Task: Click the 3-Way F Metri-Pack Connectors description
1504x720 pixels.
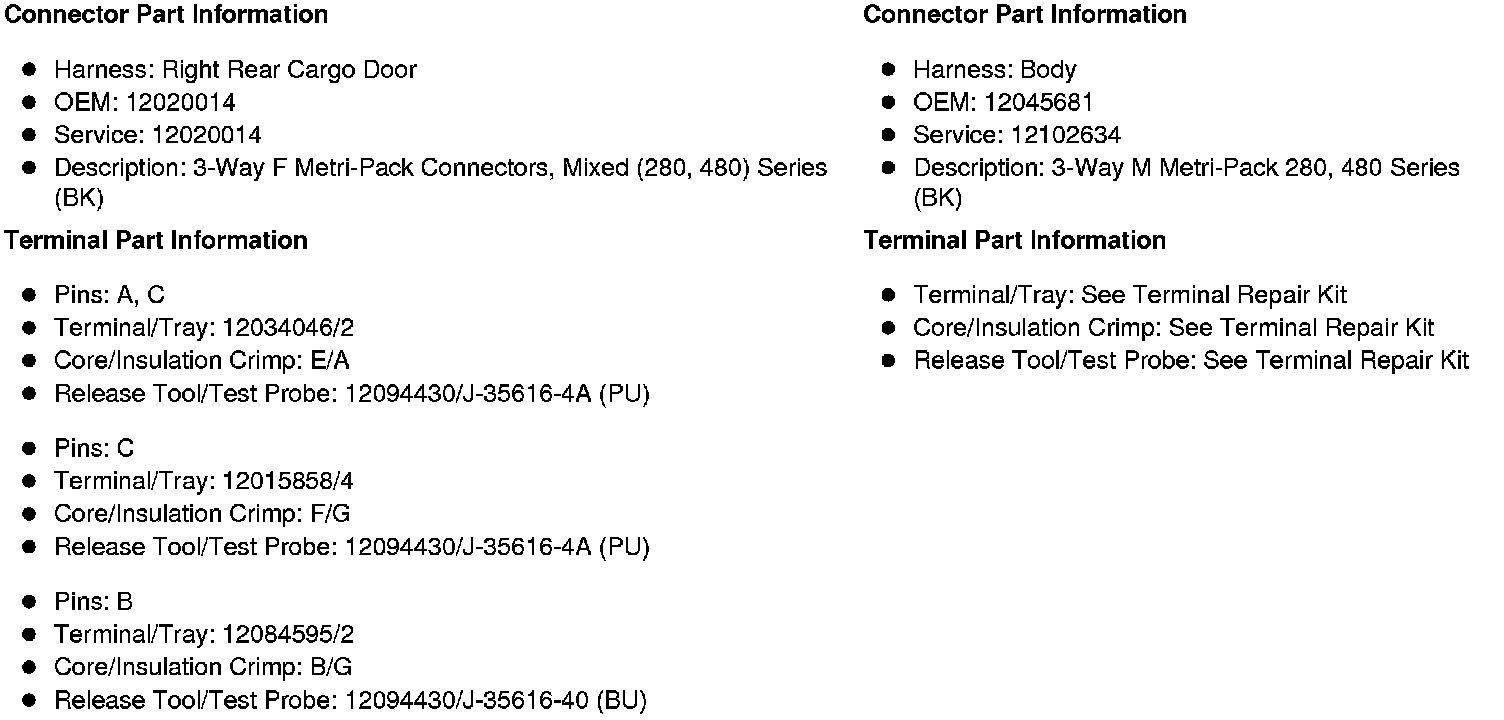Action: tap(440, 168)
